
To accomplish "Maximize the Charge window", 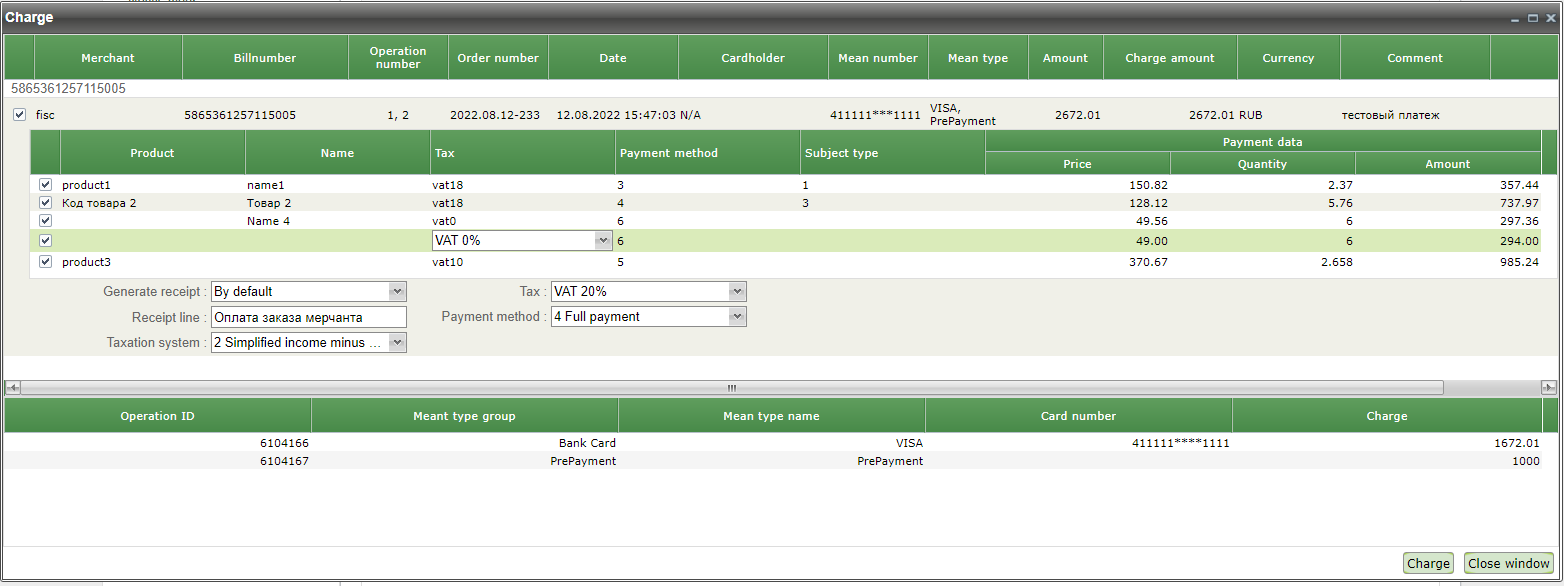I will [x=1533, y=18].
